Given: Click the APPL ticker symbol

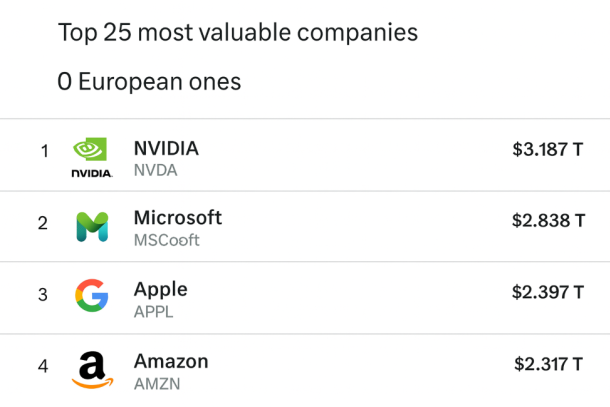Looking at the screenshot, I should 154,312.
